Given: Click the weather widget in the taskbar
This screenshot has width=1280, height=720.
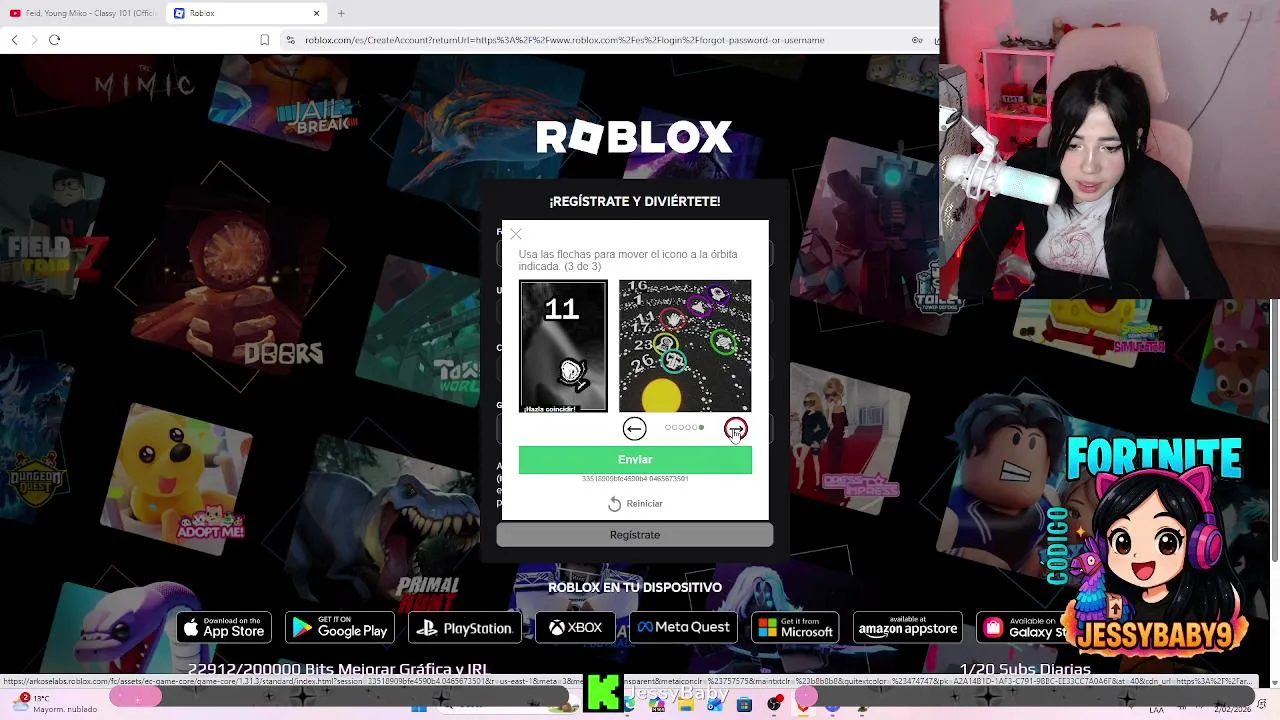Looking at the screenshot, I should (55, 703).
